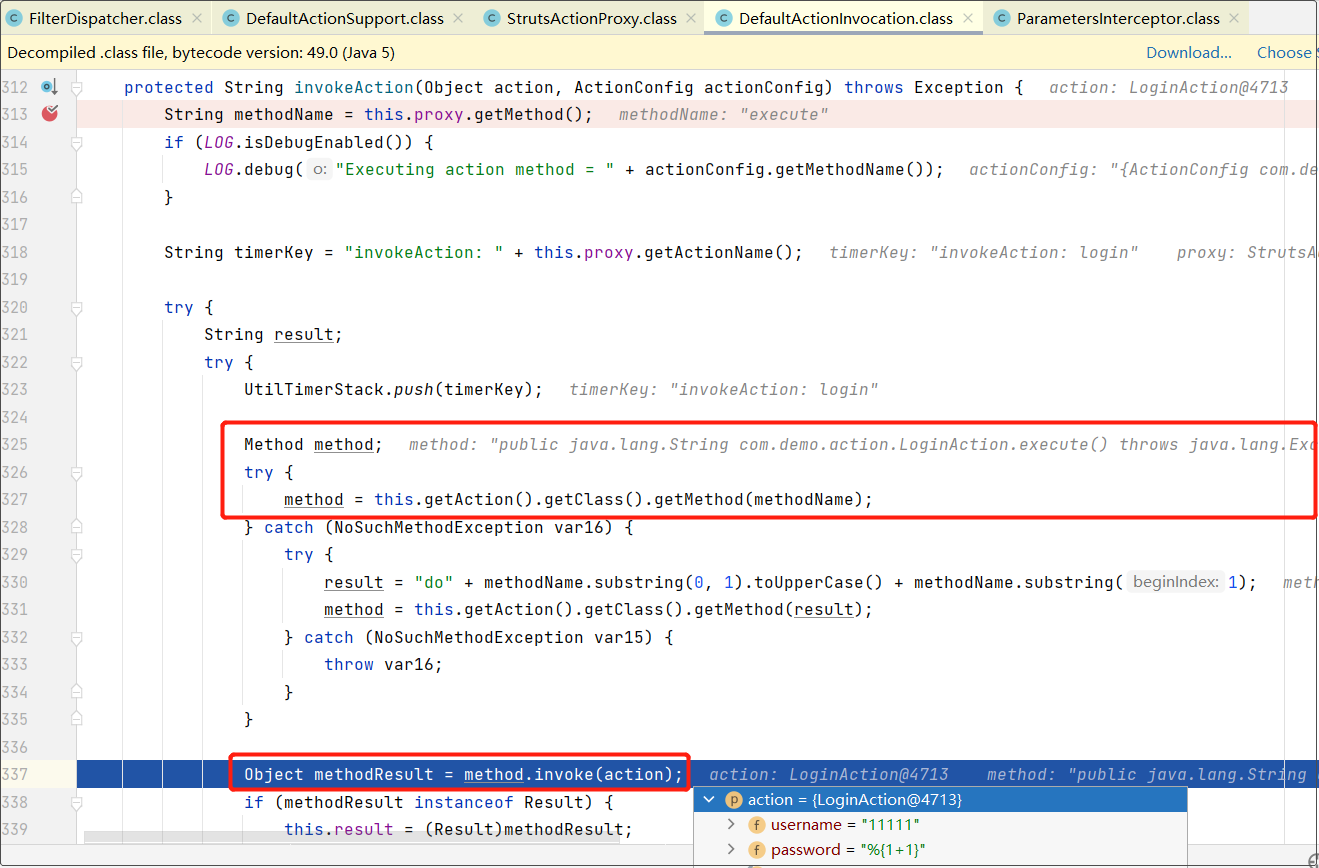
Task: Collapse the inner try block on line 322
Action: [76, 363]
